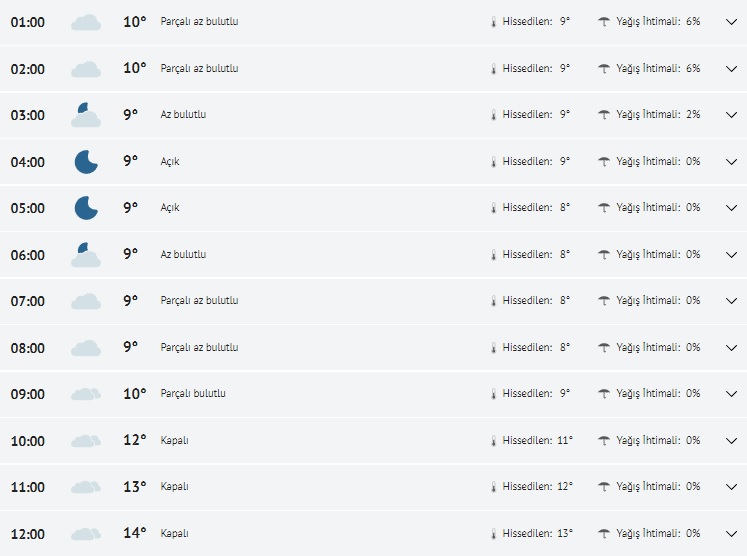Expand the 06:00 row chevron
Screen dimensions: 747x556
tap(731, 255)
